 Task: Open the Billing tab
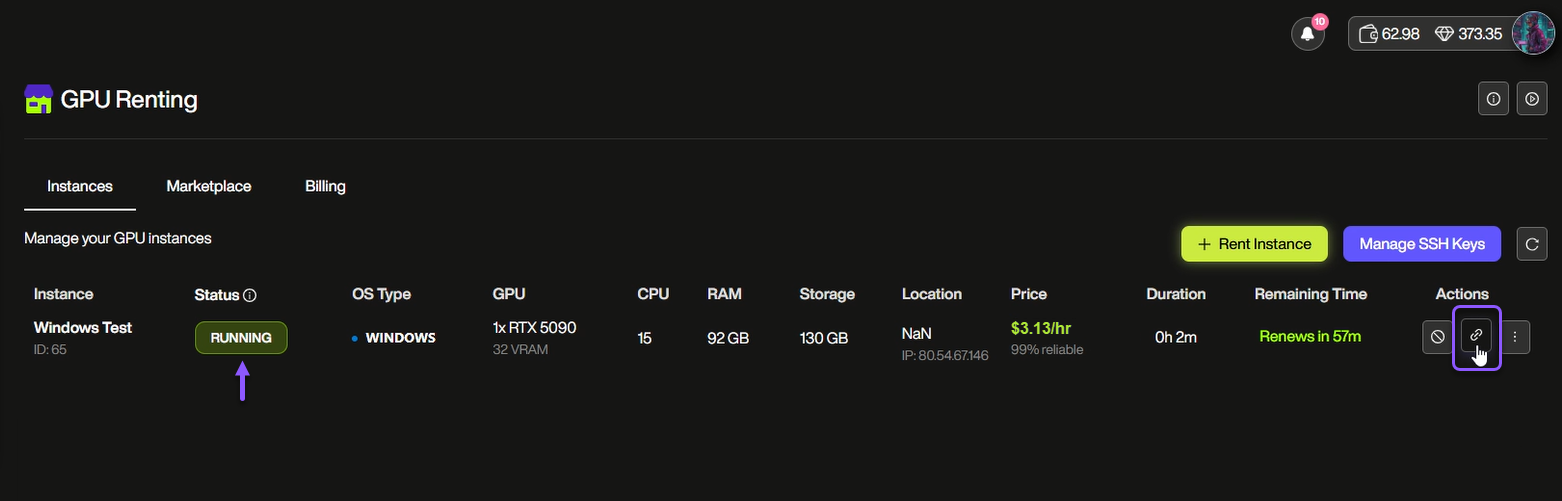pyautogui.click(x=325, y=186)
